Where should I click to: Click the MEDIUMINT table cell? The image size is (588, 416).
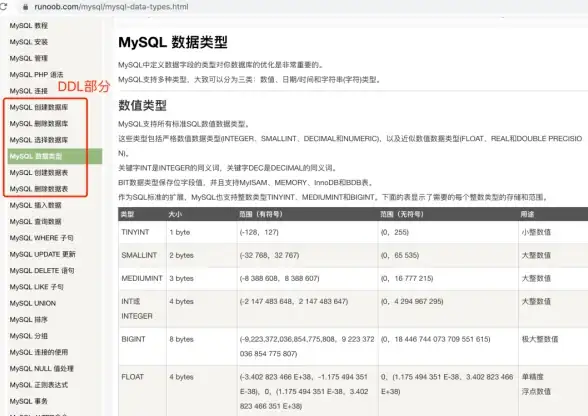[142, 278]
